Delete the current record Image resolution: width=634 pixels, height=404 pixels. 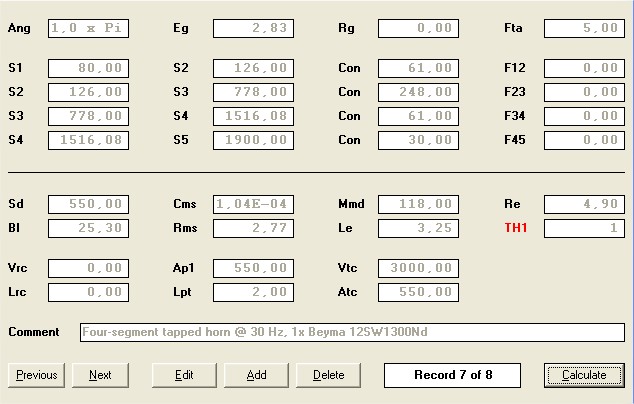(328, 375)
